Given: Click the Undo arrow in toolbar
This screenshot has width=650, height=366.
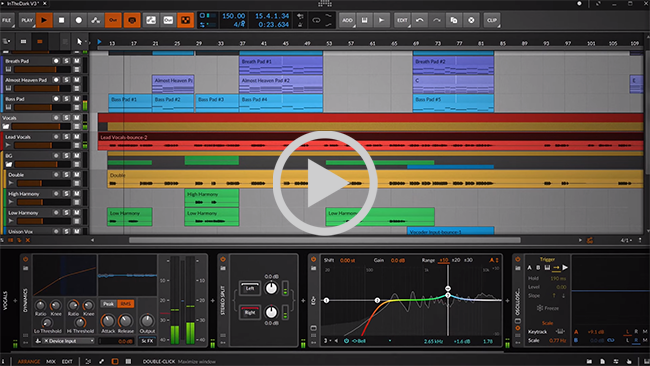Looking at the screenshot, I should click(x=420, y=20).
